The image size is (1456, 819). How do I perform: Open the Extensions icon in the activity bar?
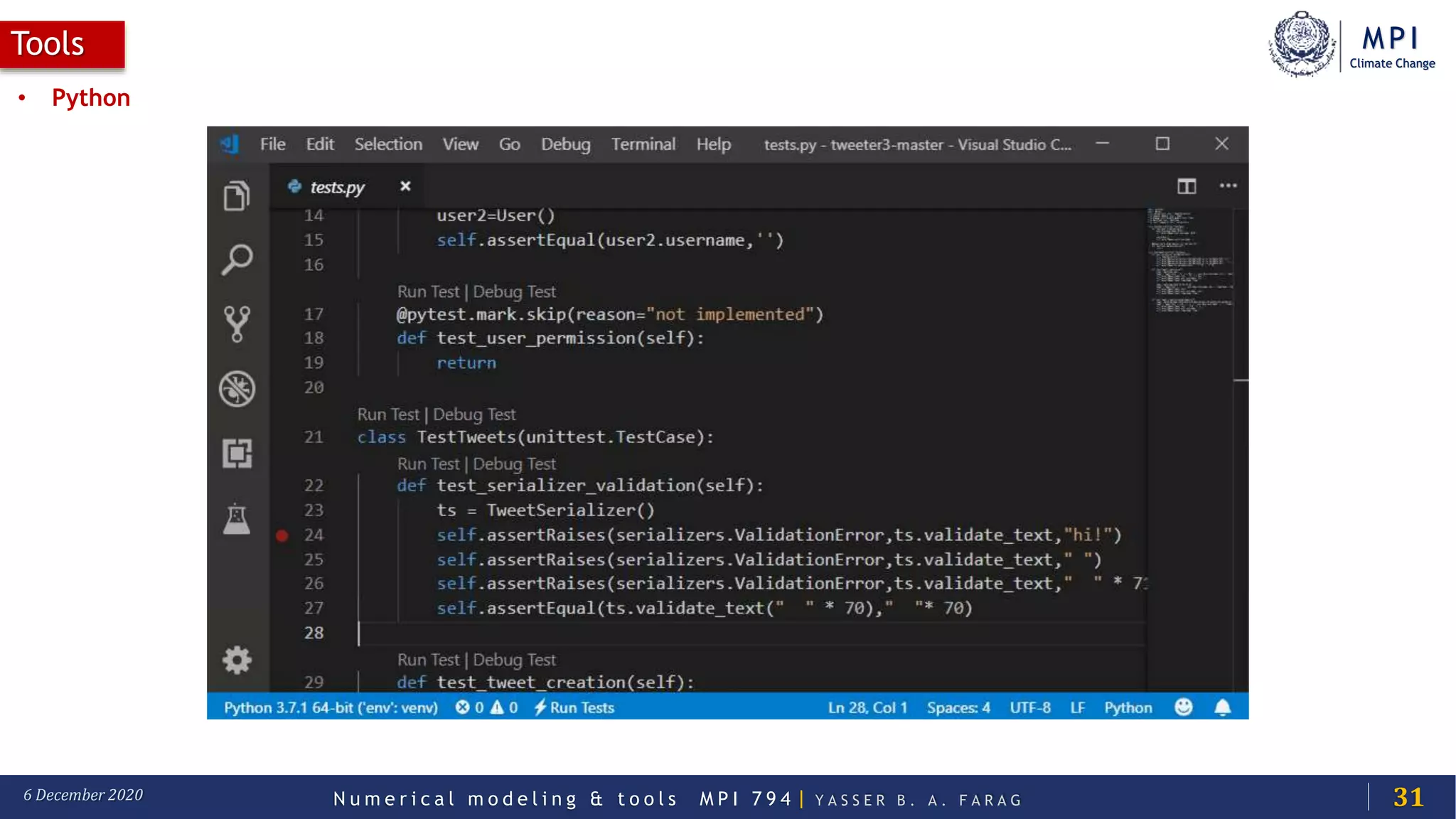pyautogui.click(x=237, y=454)
